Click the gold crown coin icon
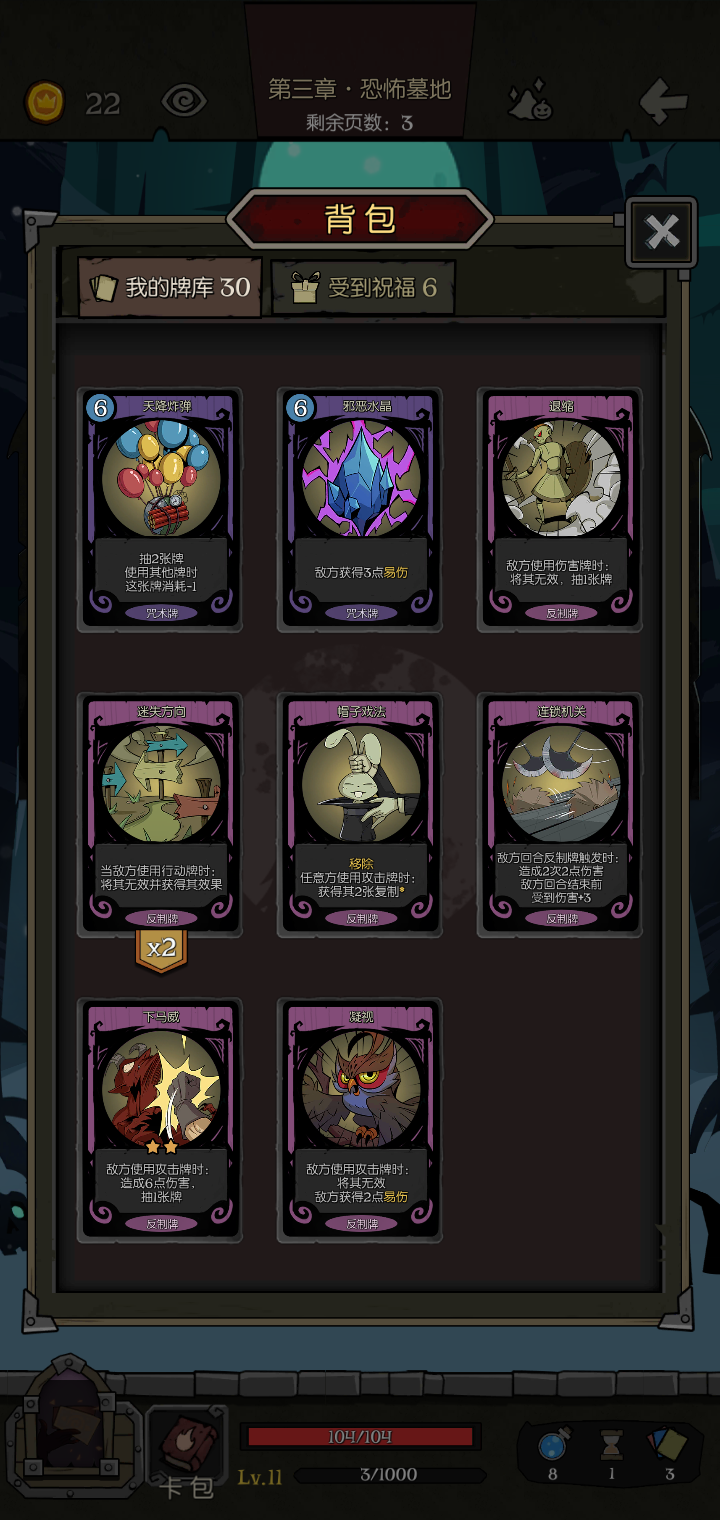 (45, 102)
